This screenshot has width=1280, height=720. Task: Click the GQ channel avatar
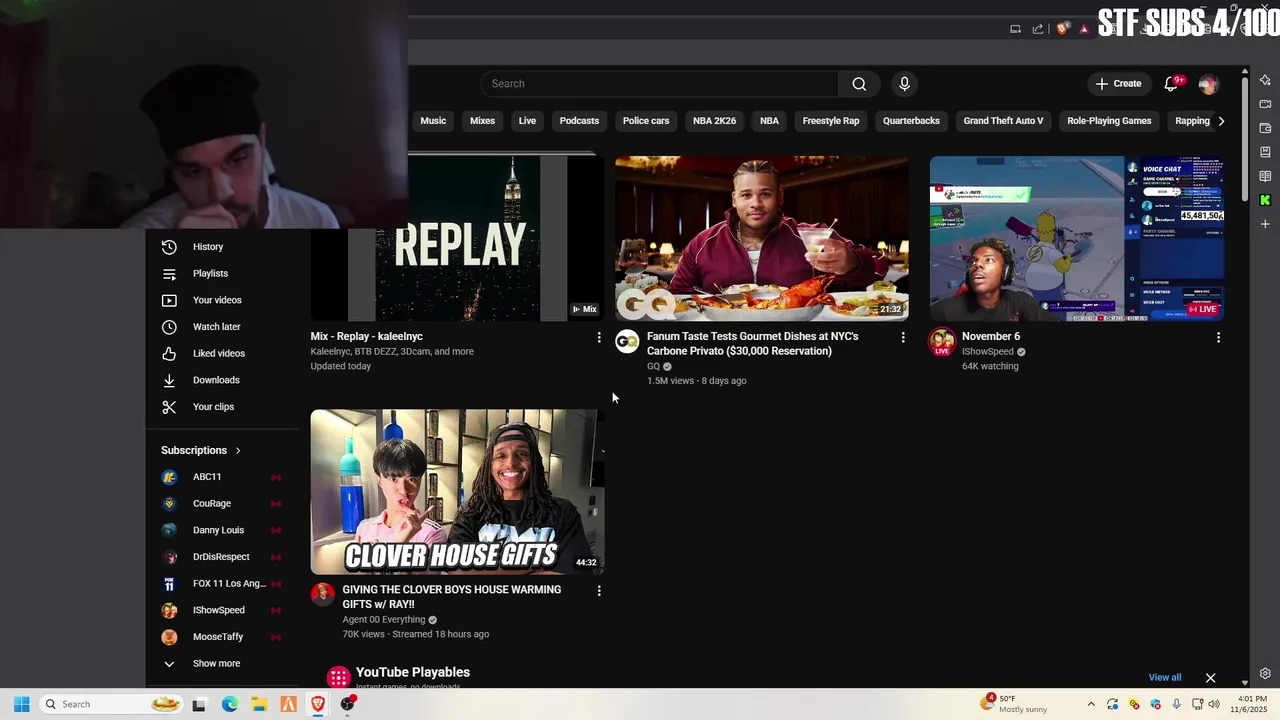pos(627,342)
